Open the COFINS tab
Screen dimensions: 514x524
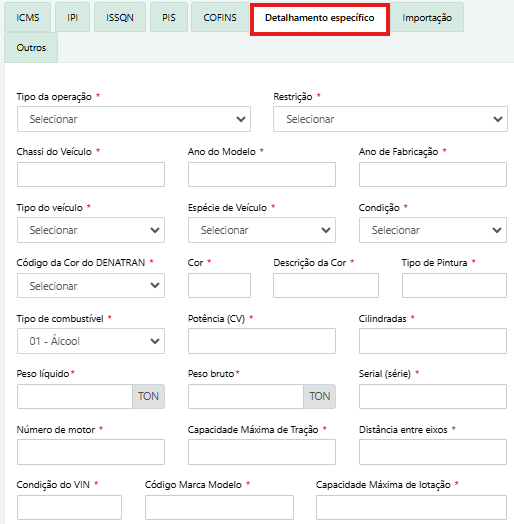(220, 17)
